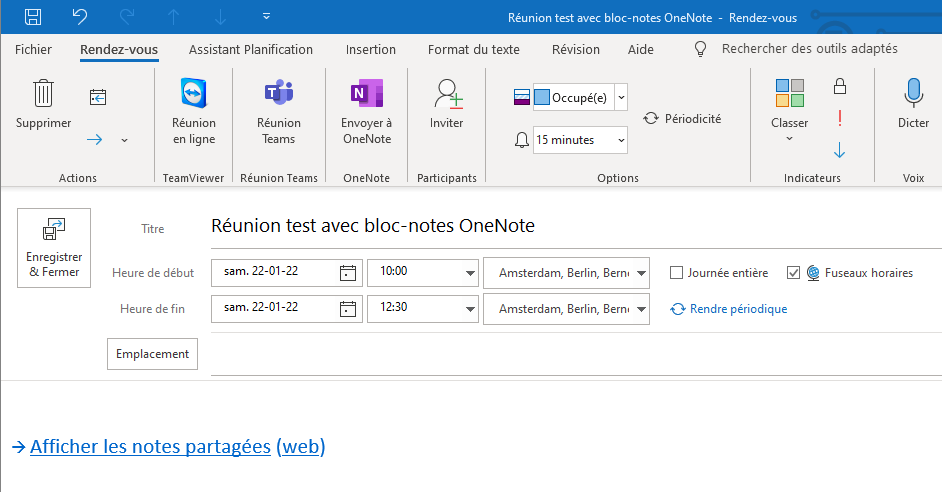Click the Previous item up arrow
Viewport: 942px width, 492px height.
pos(174,17)
